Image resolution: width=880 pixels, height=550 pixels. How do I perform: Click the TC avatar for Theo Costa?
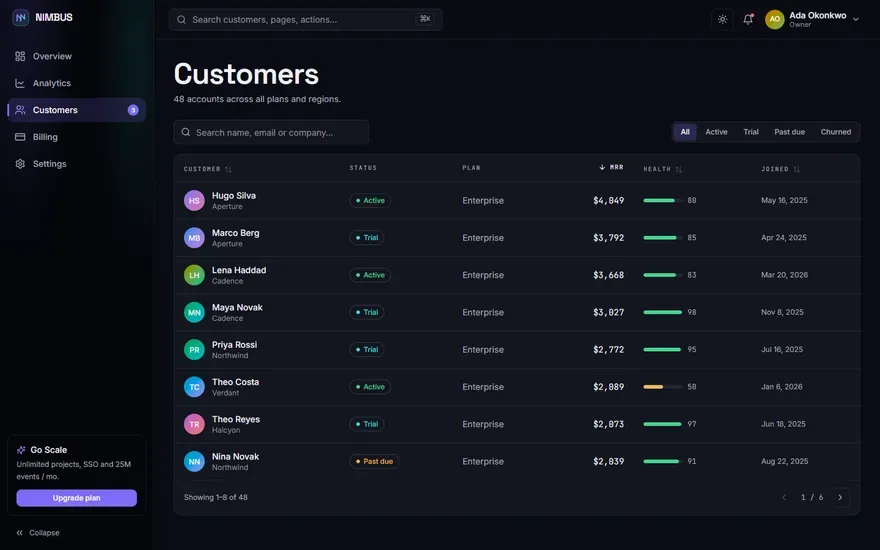(194, 387)
